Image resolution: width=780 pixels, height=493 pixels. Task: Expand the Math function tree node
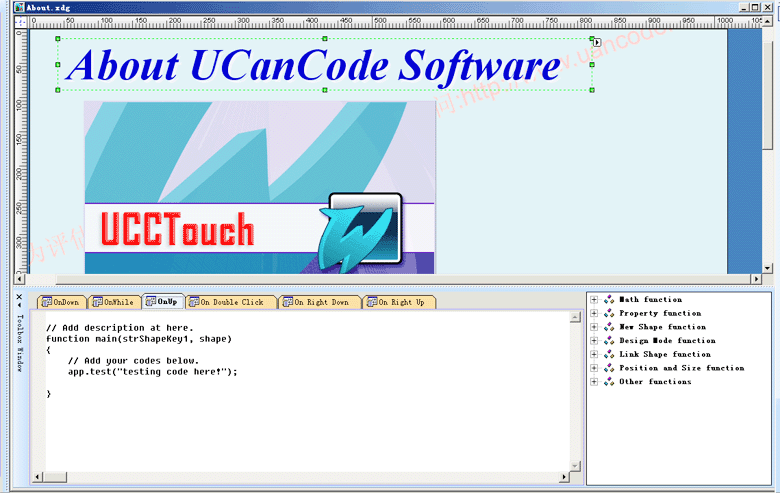[594, 299]
